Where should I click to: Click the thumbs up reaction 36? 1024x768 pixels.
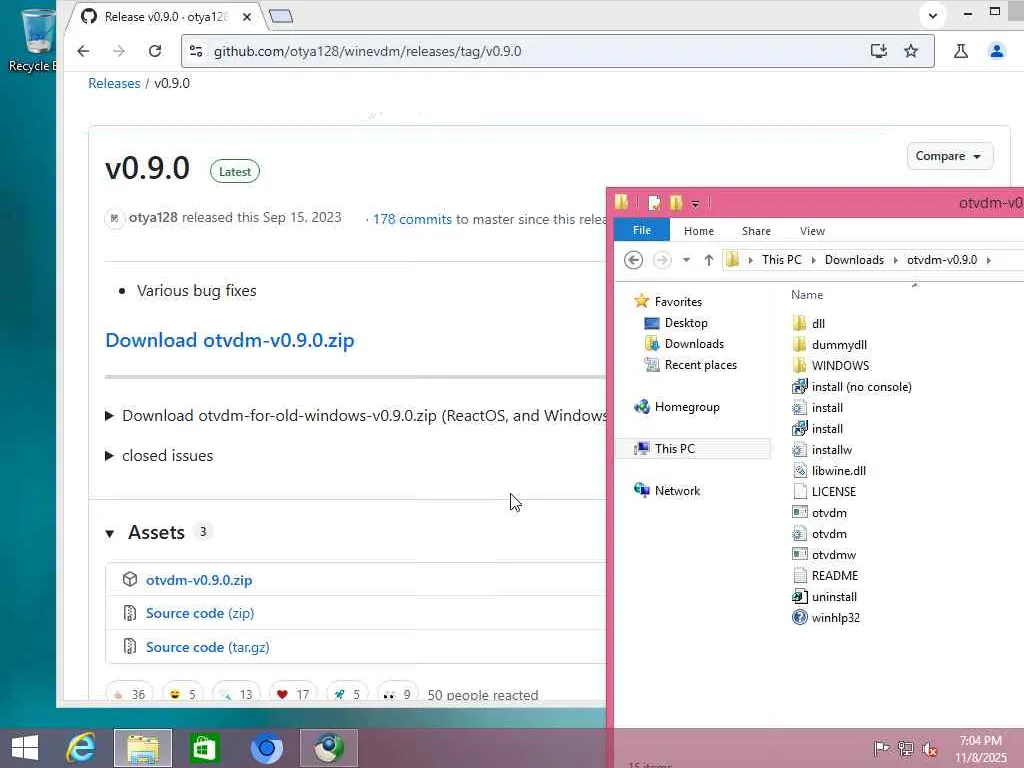(129, 694)
